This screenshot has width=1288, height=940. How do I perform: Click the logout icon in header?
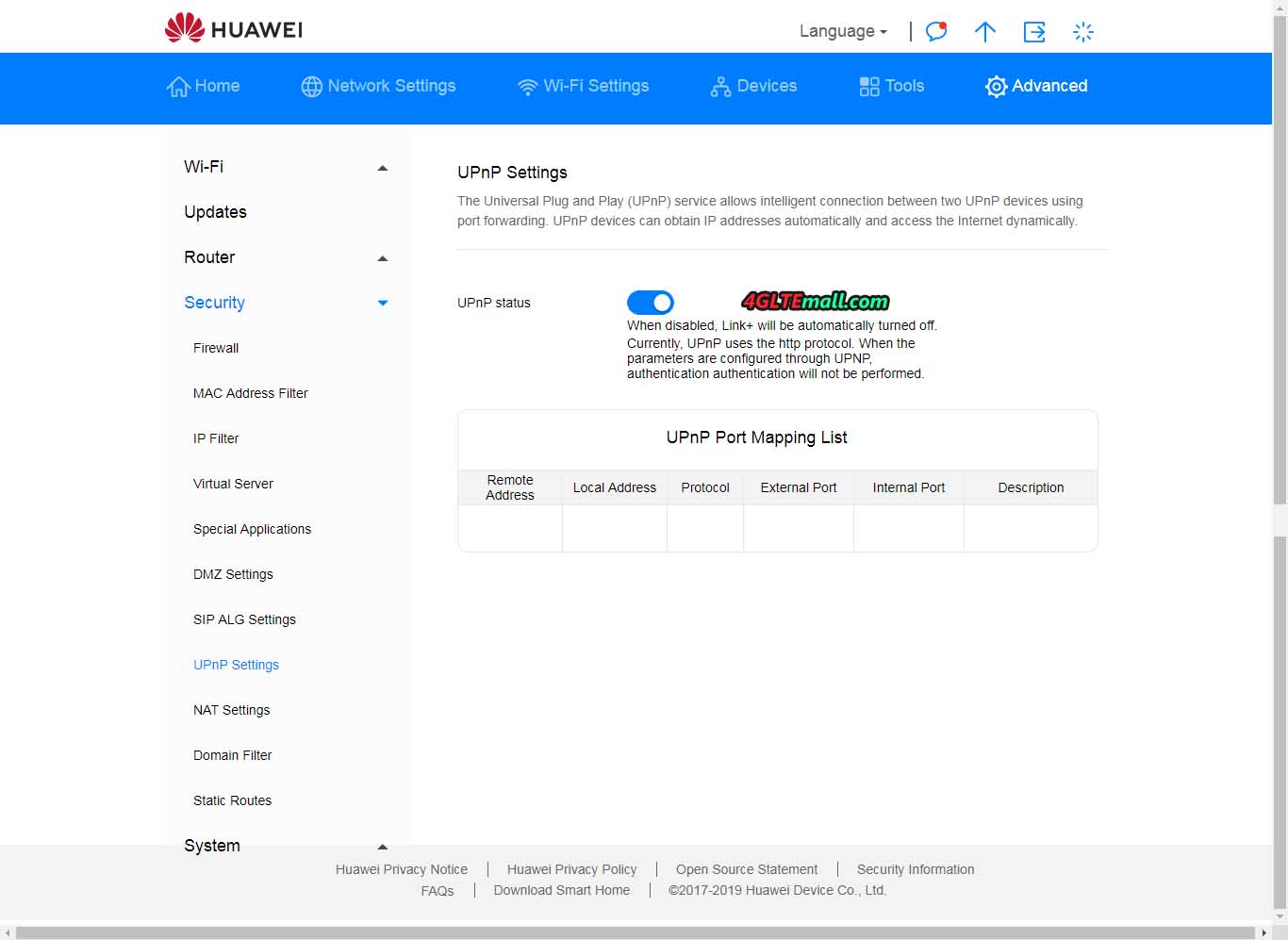(x=1034, y=32)
